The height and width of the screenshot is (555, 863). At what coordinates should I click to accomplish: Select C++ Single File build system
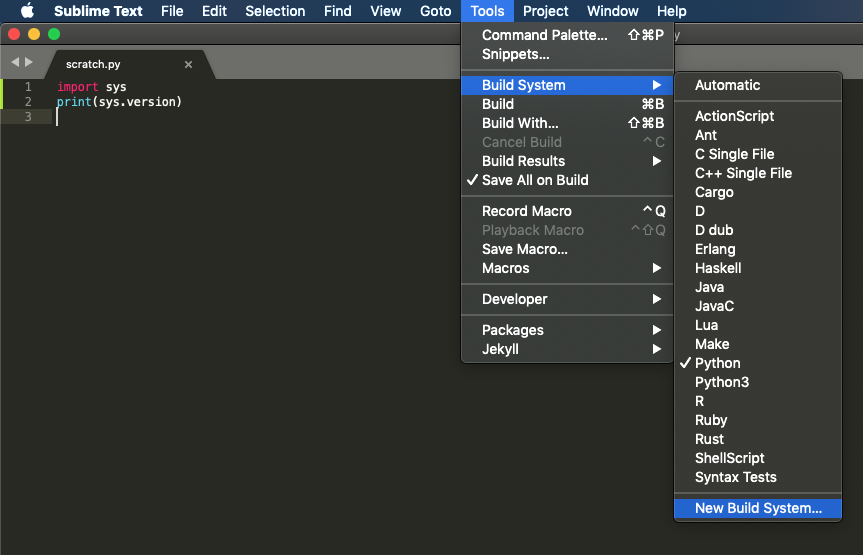(x=758, y=173)
